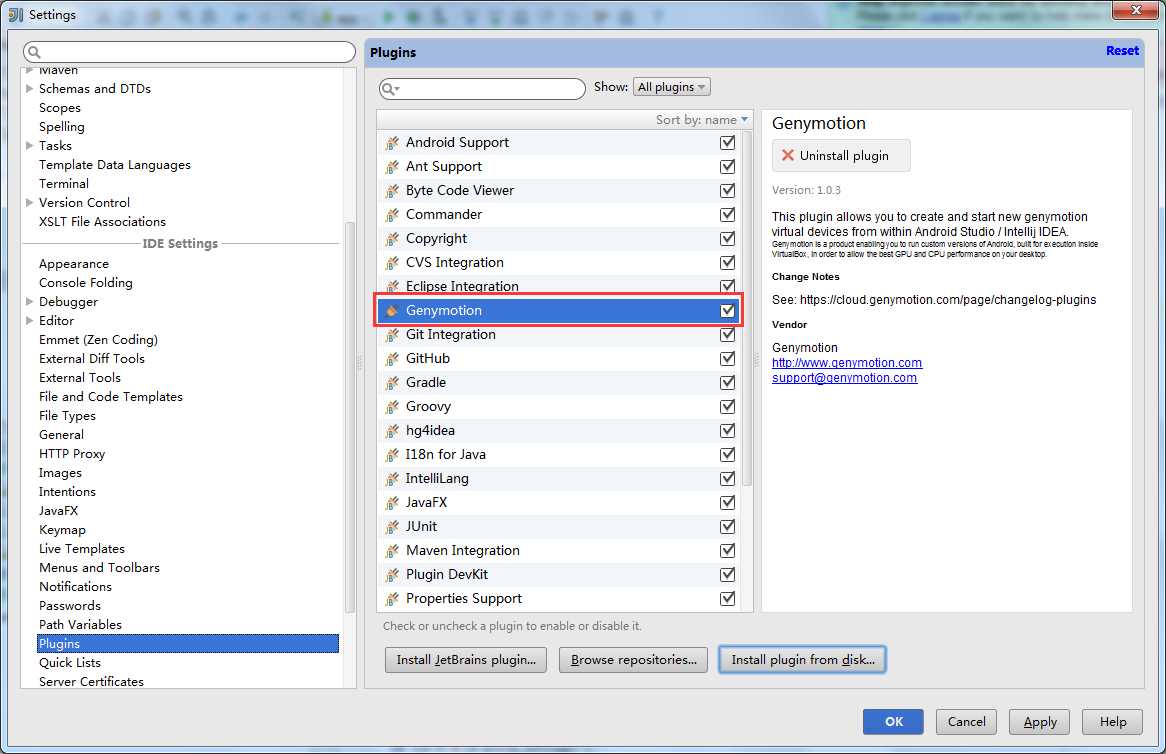Open the Keymap settings page

[62, 530]
